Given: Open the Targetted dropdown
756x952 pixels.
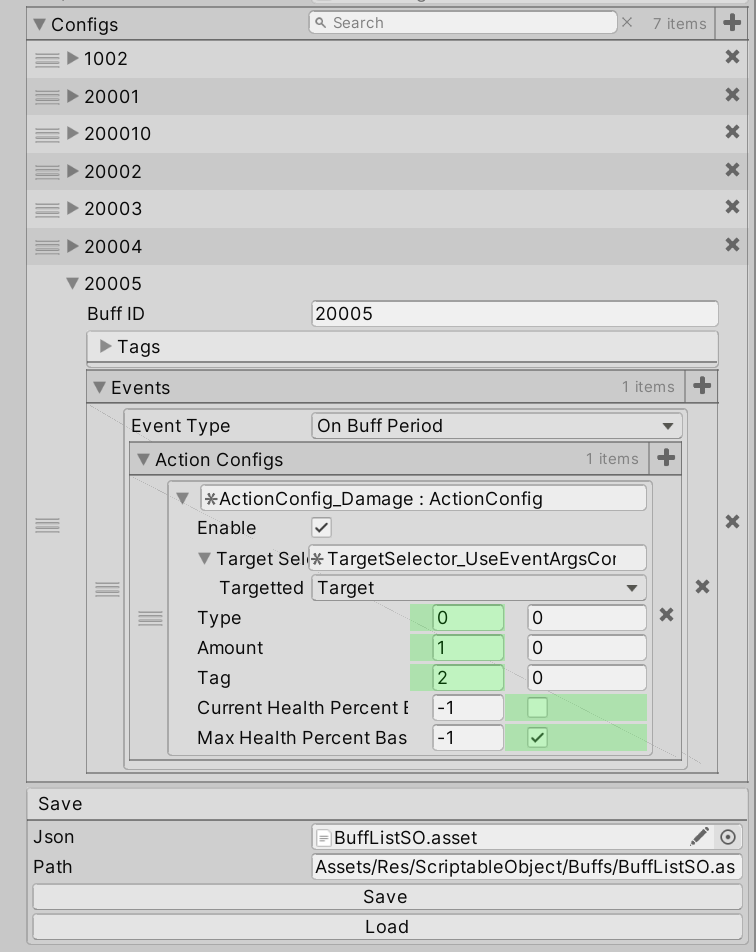Looking at the screenshot, I should [479, 588].
